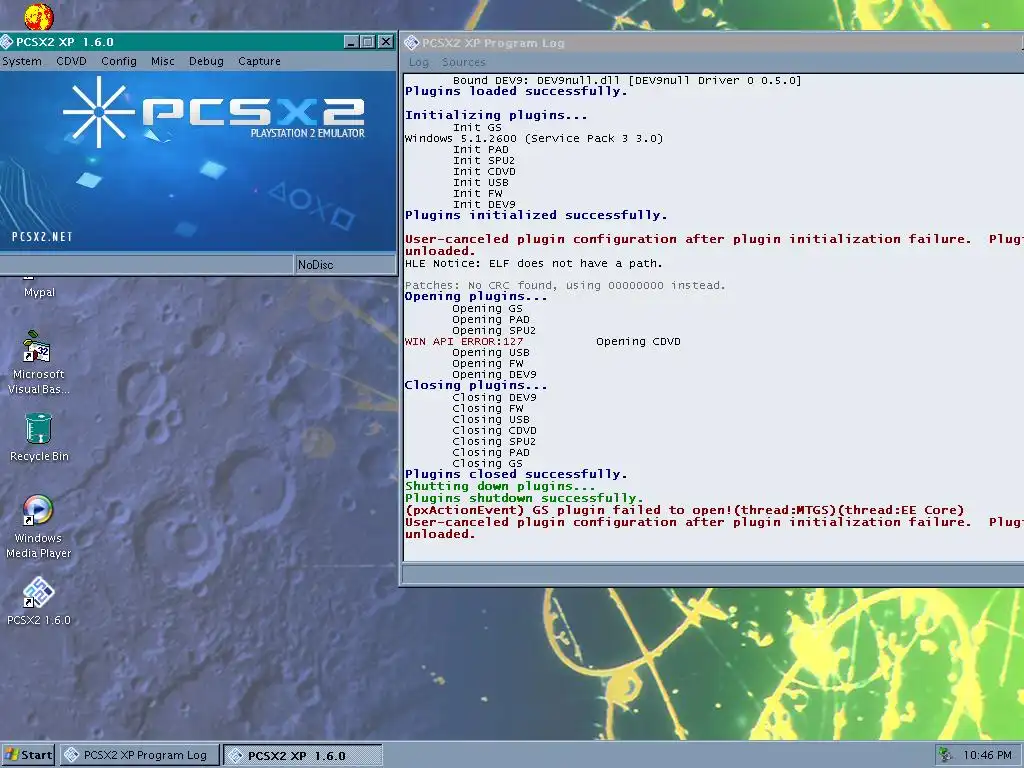Click the 'Plugins shutdown successfully.' log line
The image size is (1024, 768).
click(x=524, y=498)
